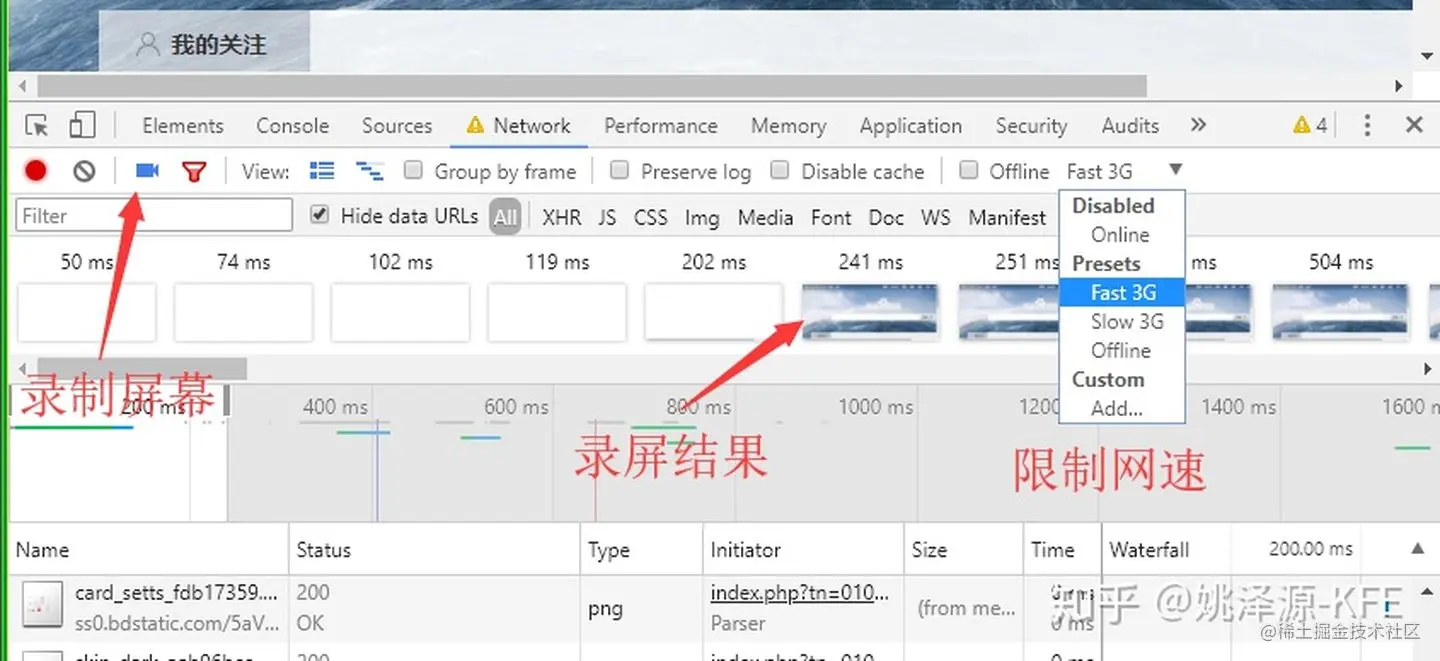Viewport: 1440px width, 661px height.
Task: Toggle the device toolbar icon
Action: point(82,125)
